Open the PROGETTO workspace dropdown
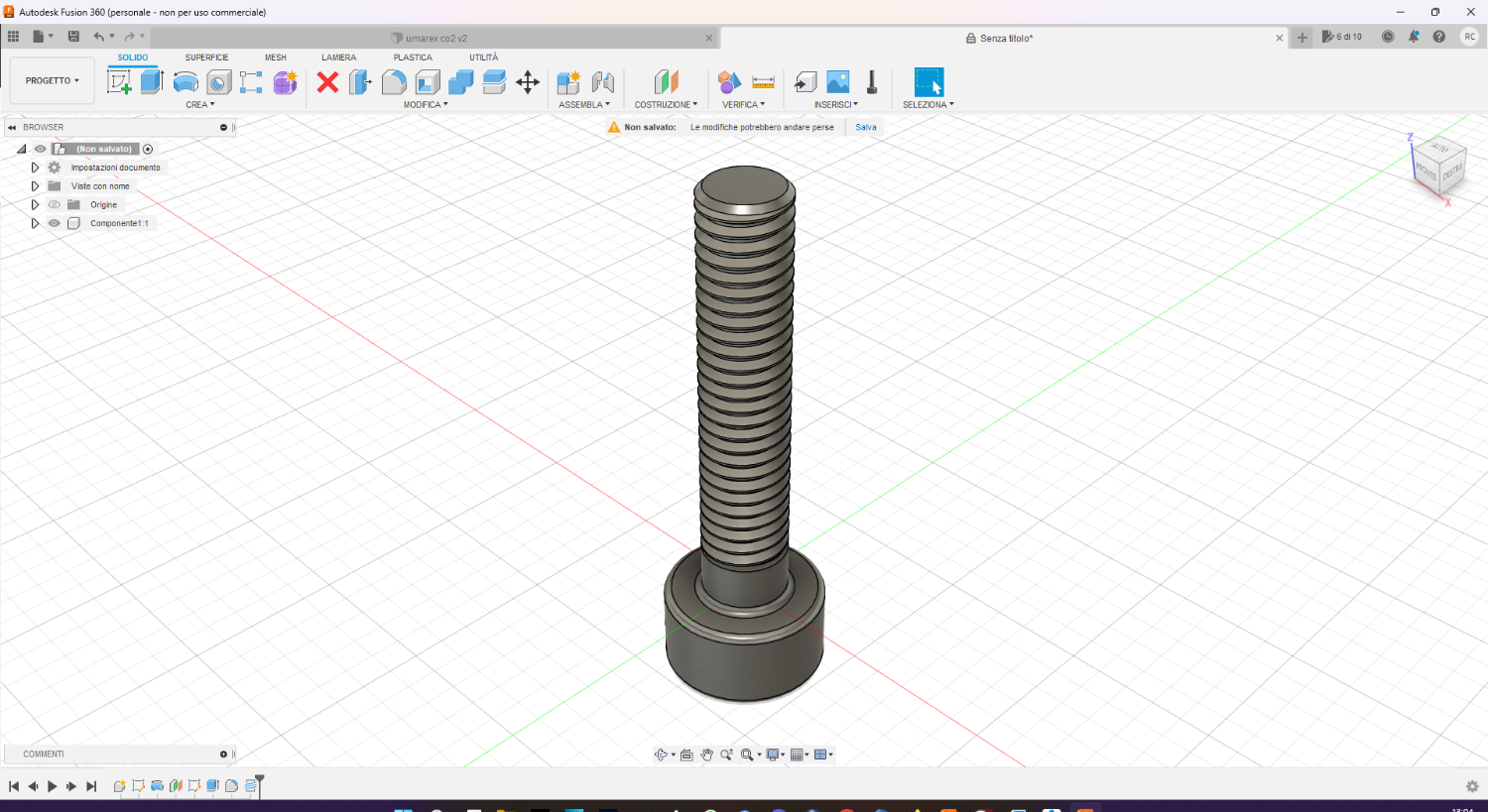The width and height of the screenshot is (1488, 812). click(53, 81)
